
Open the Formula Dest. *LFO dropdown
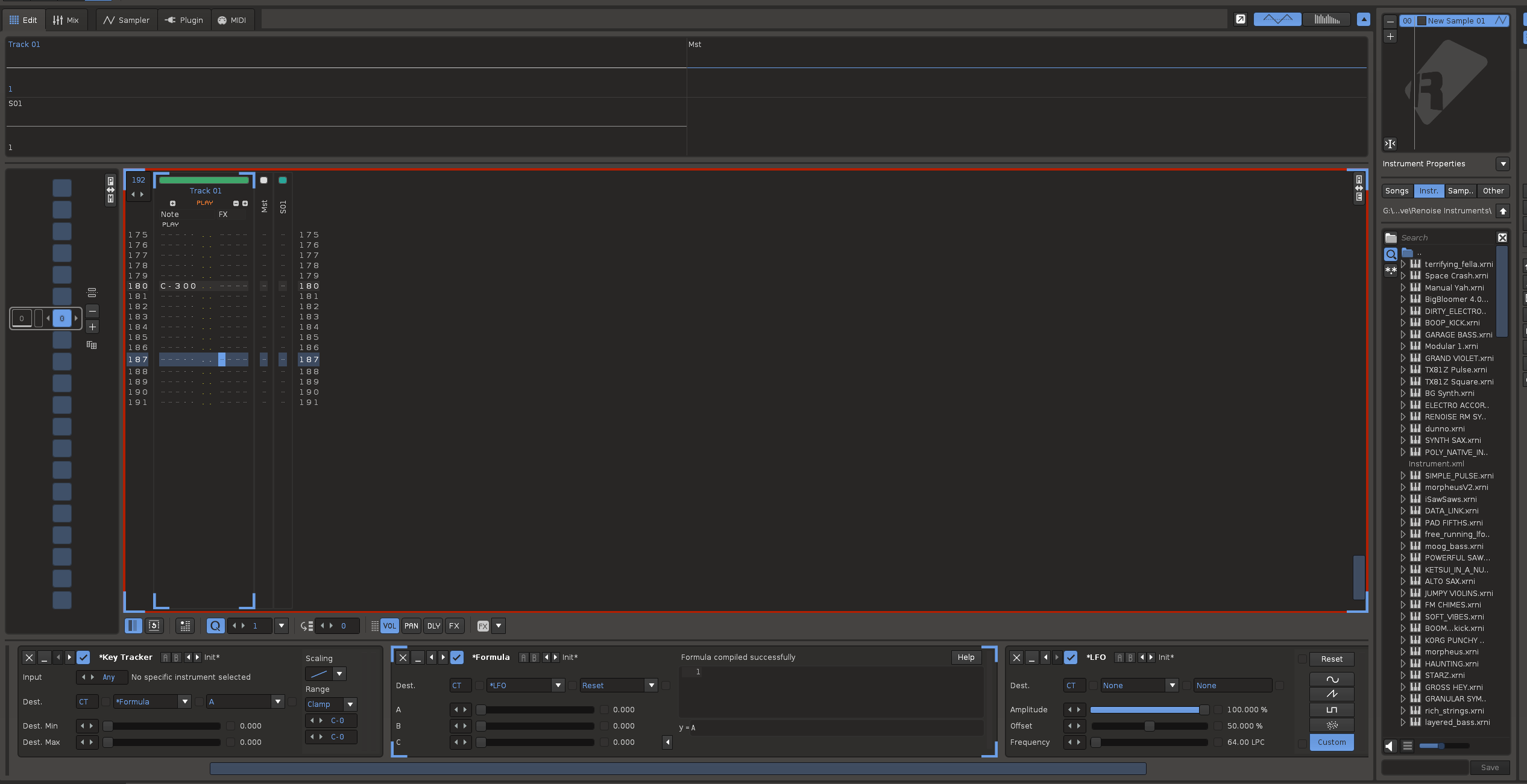point(525,685)
